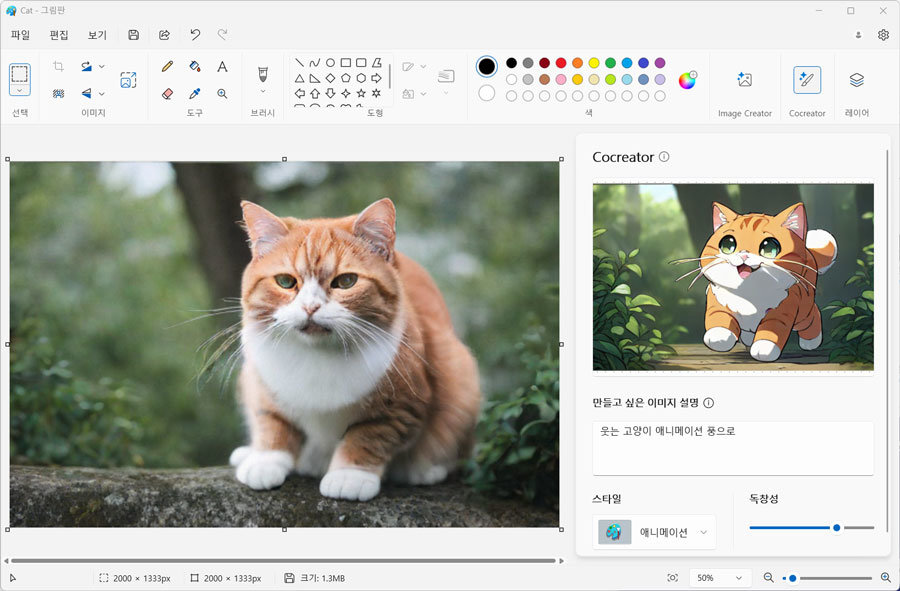Pick the red color swatch
900x591 pixels.
(x=561, y=63)
